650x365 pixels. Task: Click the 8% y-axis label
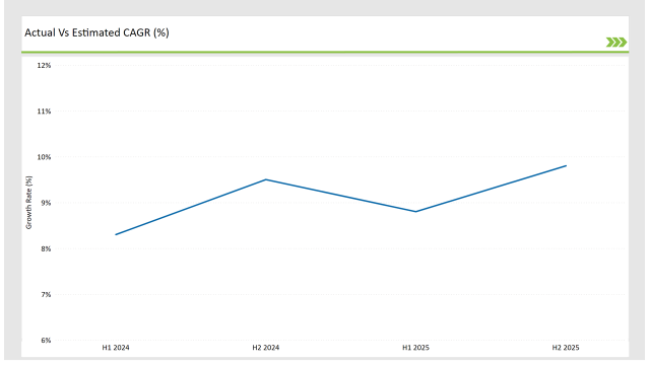(46, 249)
